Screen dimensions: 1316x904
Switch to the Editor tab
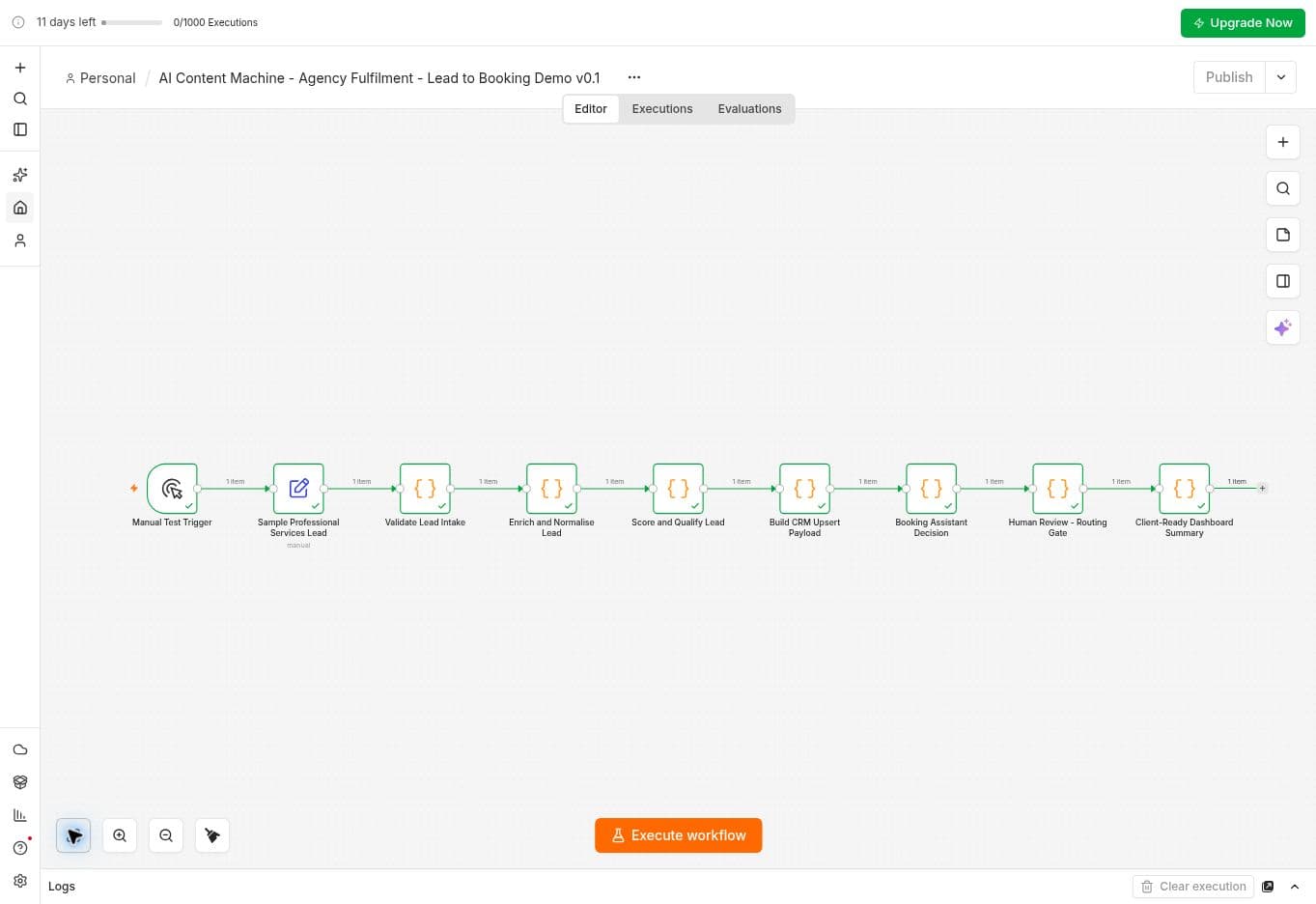[591, 109]
